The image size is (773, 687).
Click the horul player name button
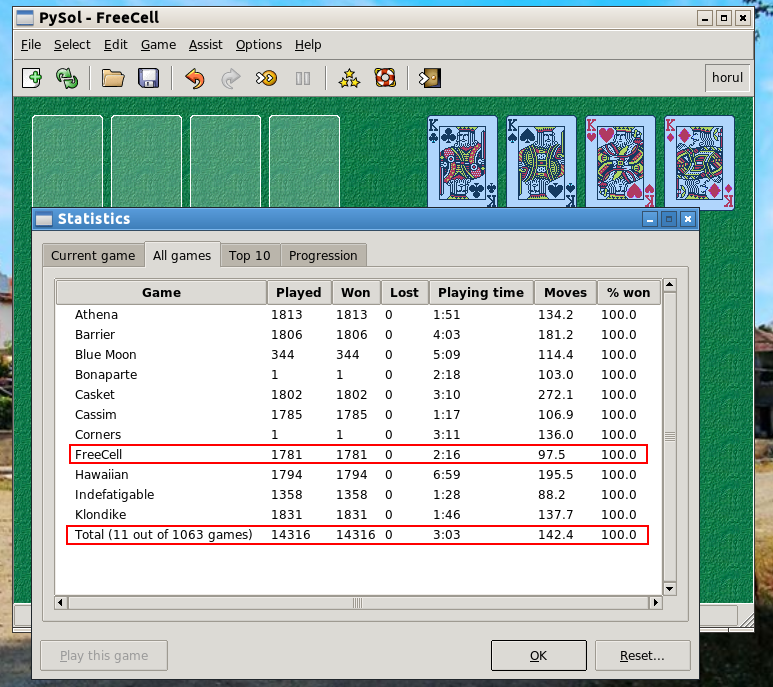click(x=727, y=78)
